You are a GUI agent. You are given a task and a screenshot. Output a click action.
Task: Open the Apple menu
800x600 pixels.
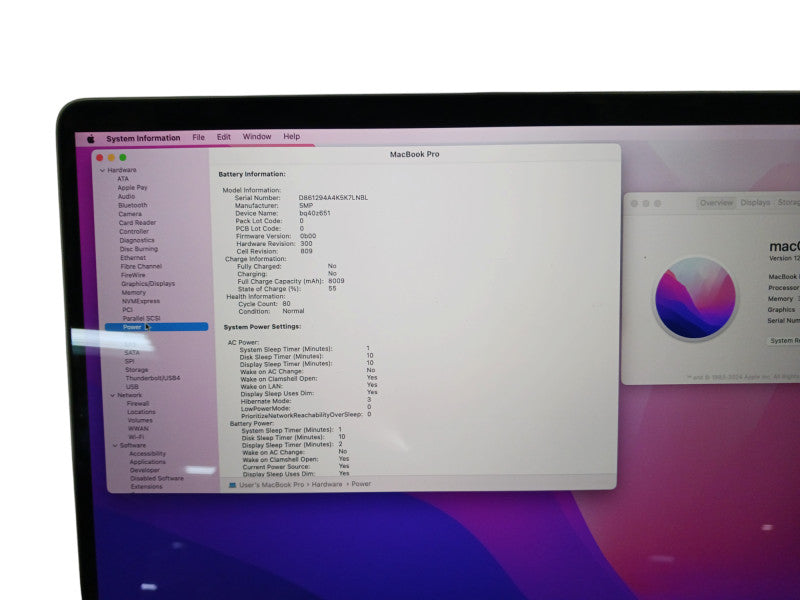(x=91, y=139)
